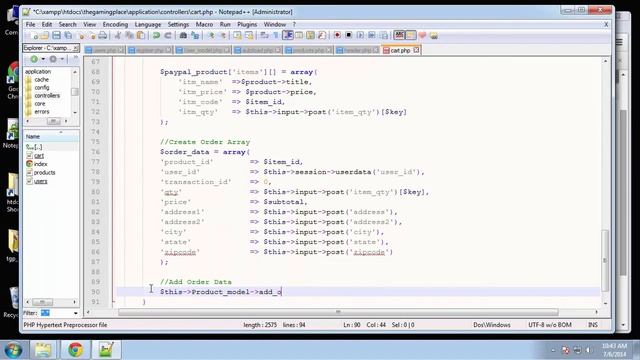The image size is (640, 360).
Task: Click the filter icon next to Filter label
Action: click(x=45, y=313)
